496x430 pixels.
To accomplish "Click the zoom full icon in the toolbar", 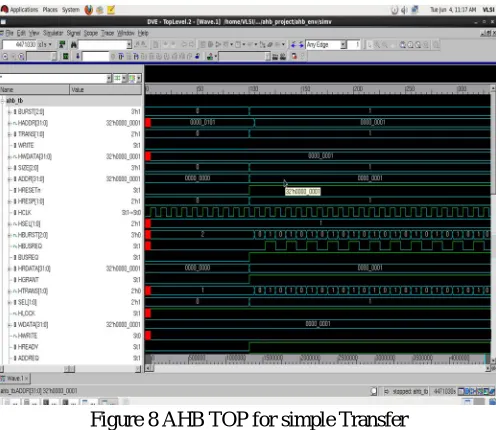I will [403, 45].
